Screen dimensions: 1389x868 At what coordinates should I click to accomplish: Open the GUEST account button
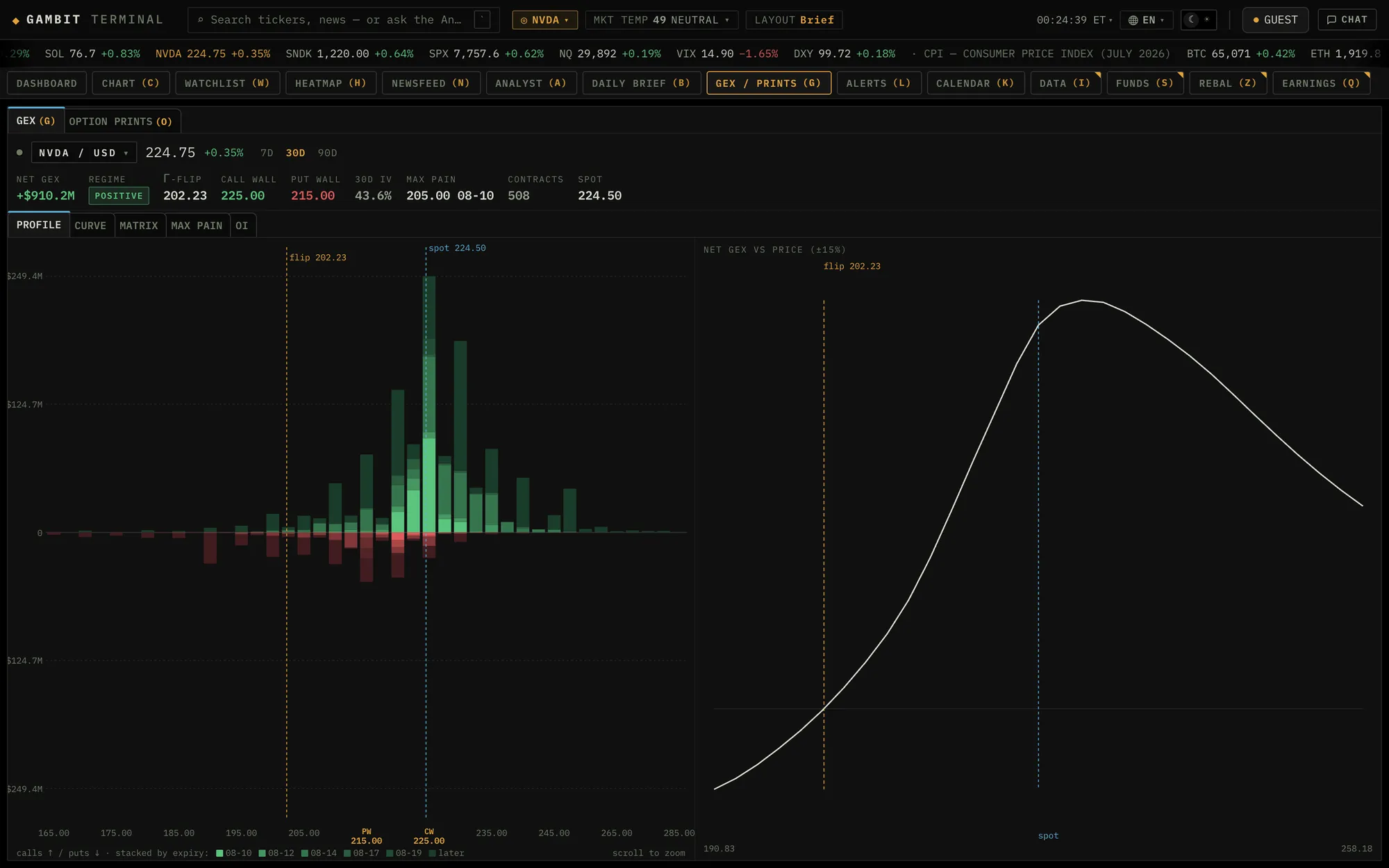[x=1275, y=20]
